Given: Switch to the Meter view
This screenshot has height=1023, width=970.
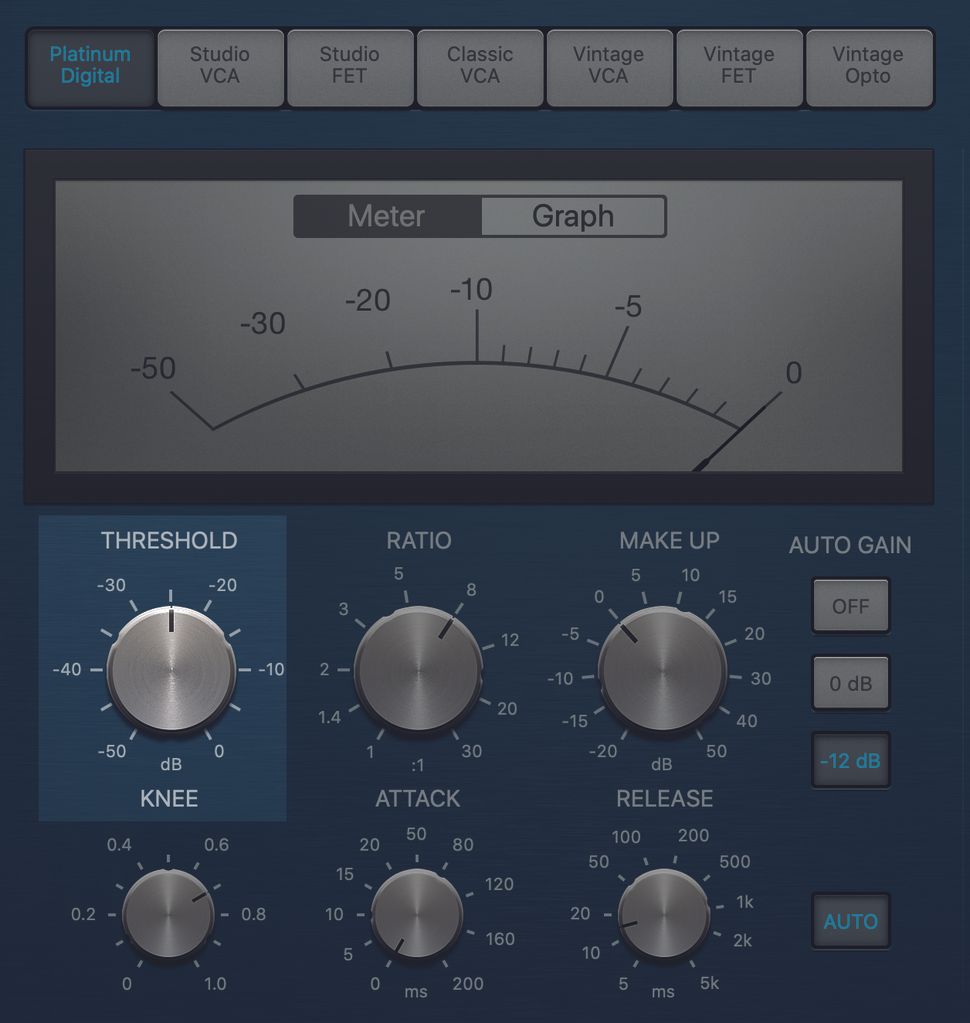Looking at the screenshot, I should click(384, 216).
